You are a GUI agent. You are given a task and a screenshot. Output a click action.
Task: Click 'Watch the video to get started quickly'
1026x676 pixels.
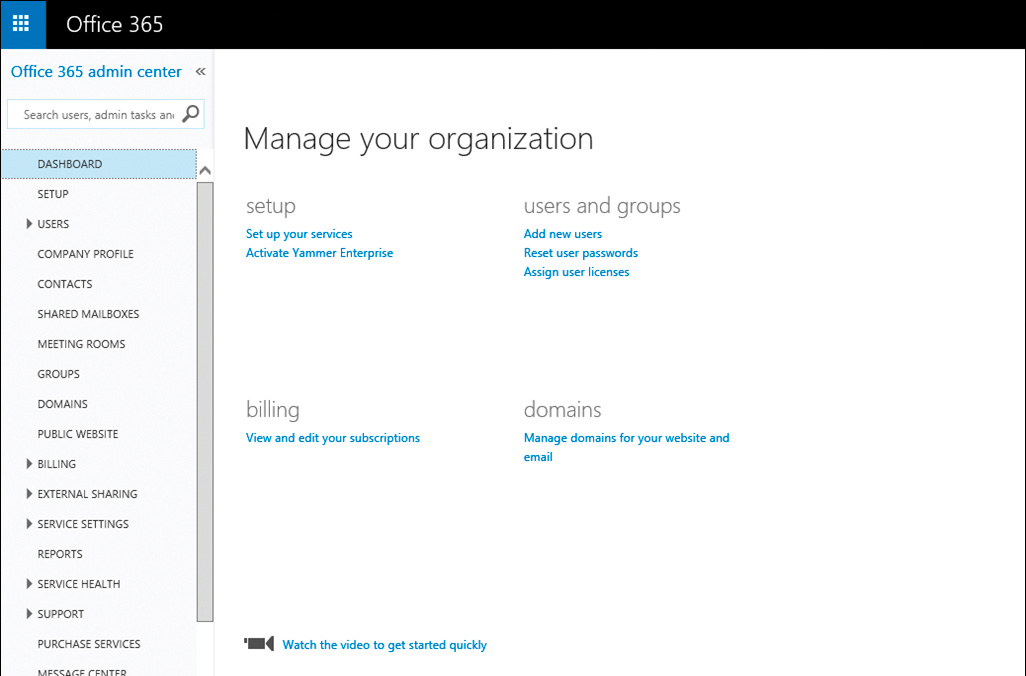point(385,645)
